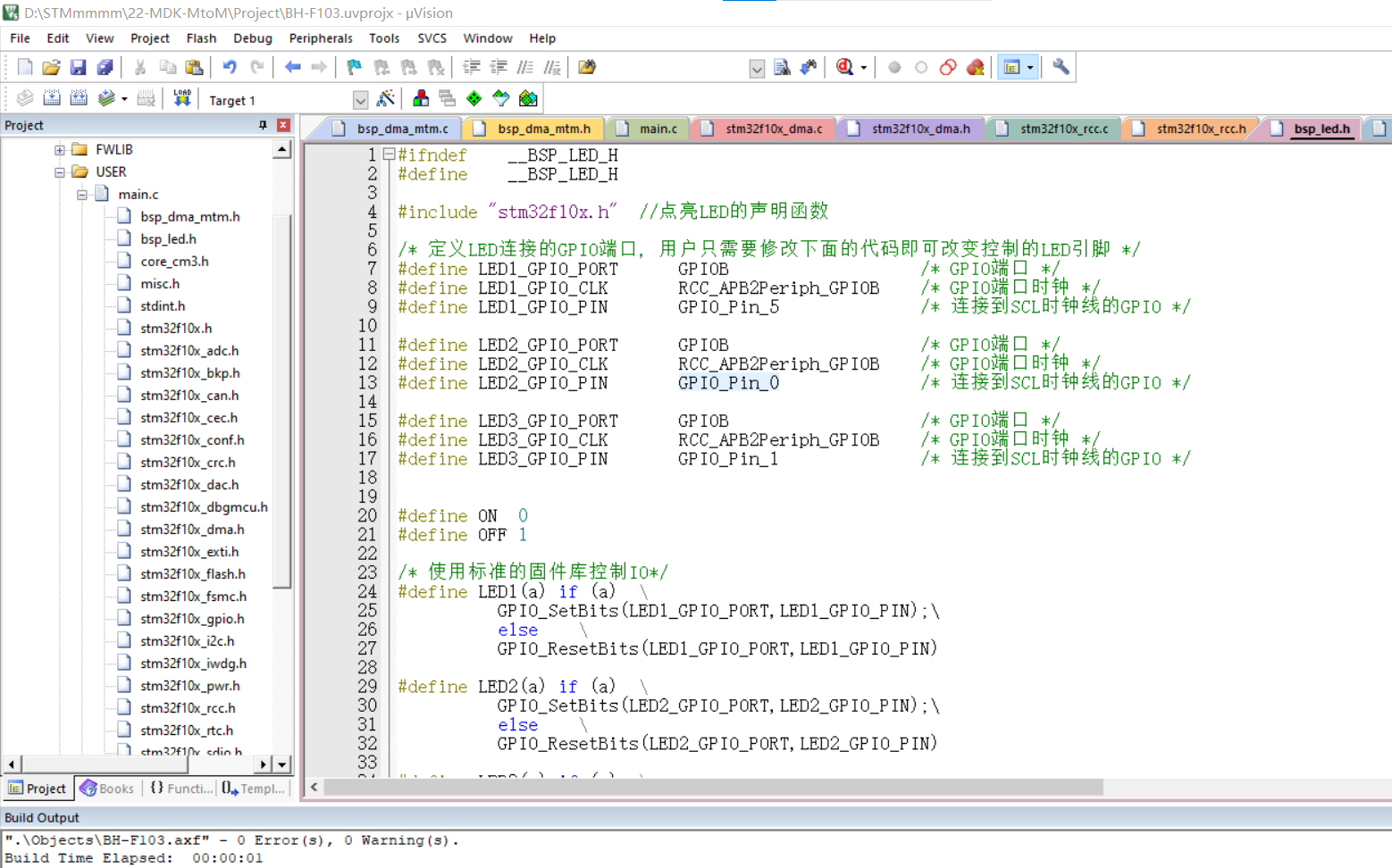Image resolution: width=1392 pixels, height=868 pixels.
Task: Kill all breakpoints icon
Action: click(975, 67)
